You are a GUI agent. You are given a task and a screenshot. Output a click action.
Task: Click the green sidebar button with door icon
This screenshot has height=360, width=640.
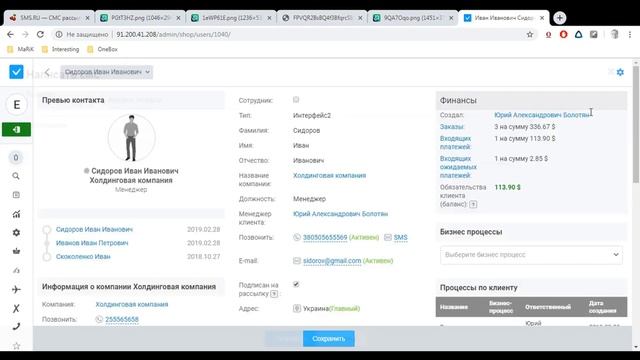coord(16,129)
